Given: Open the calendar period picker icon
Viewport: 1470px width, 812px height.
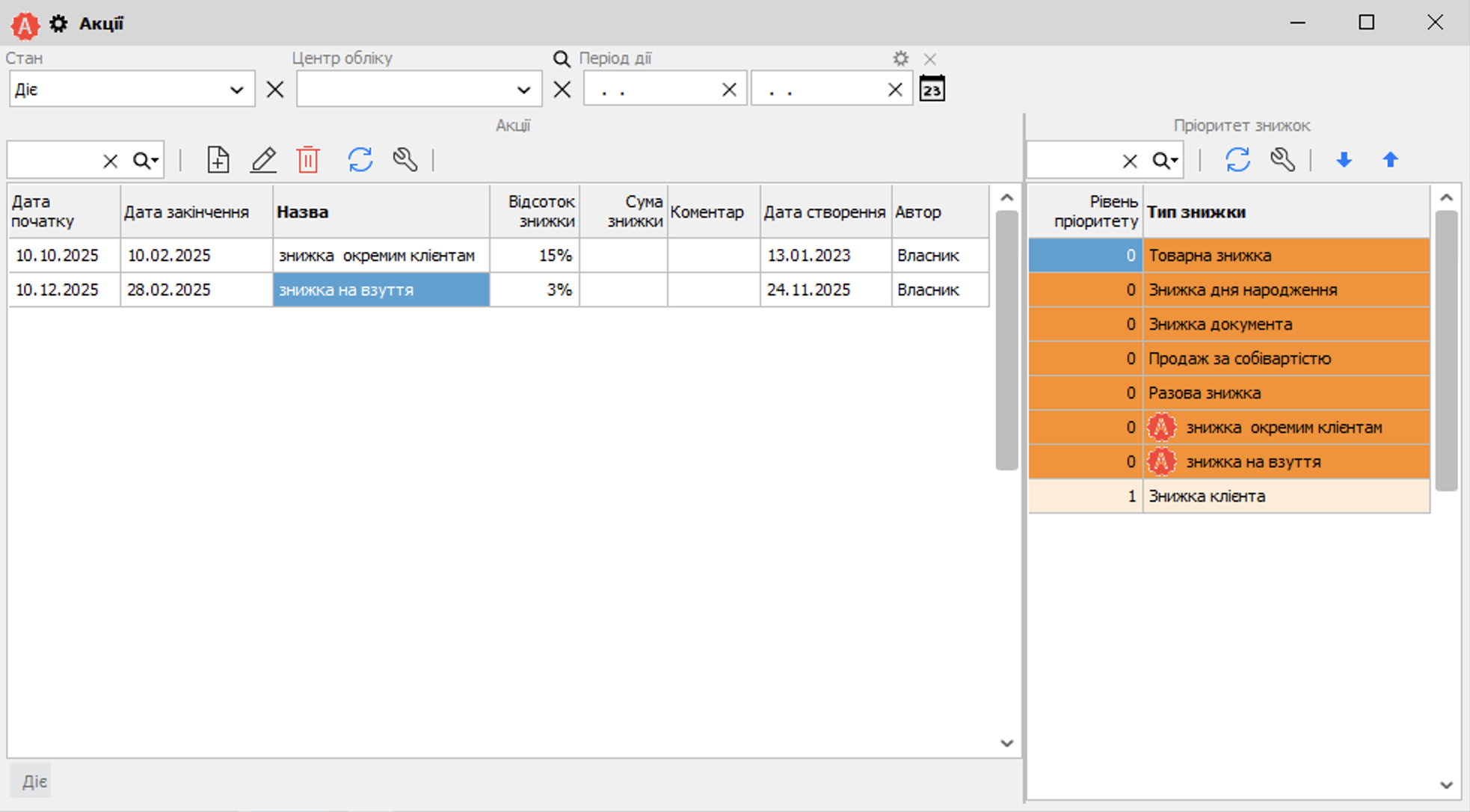Looking at the screenshot, I should coord(932,89).
